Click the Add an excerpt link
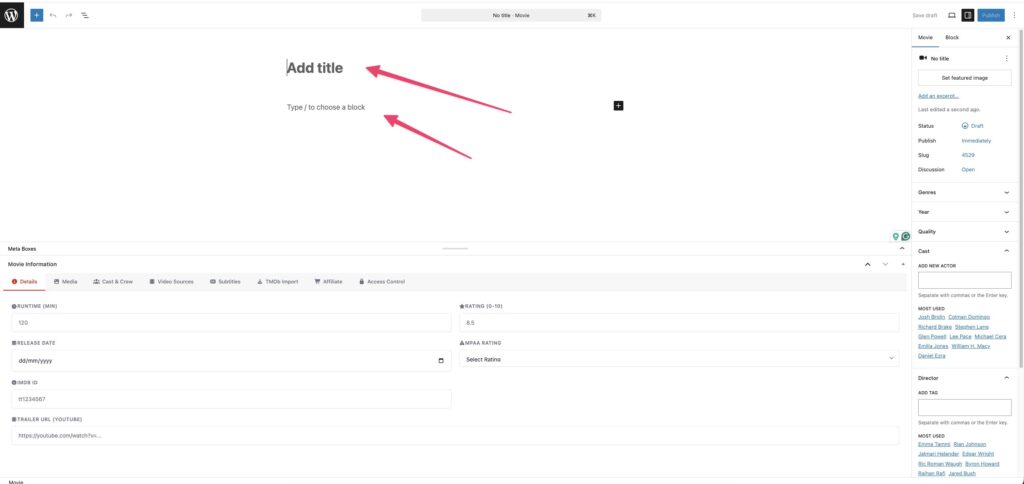Viewport: 1024px width, 484px height. pyautogui.click(x=938, y=96)
